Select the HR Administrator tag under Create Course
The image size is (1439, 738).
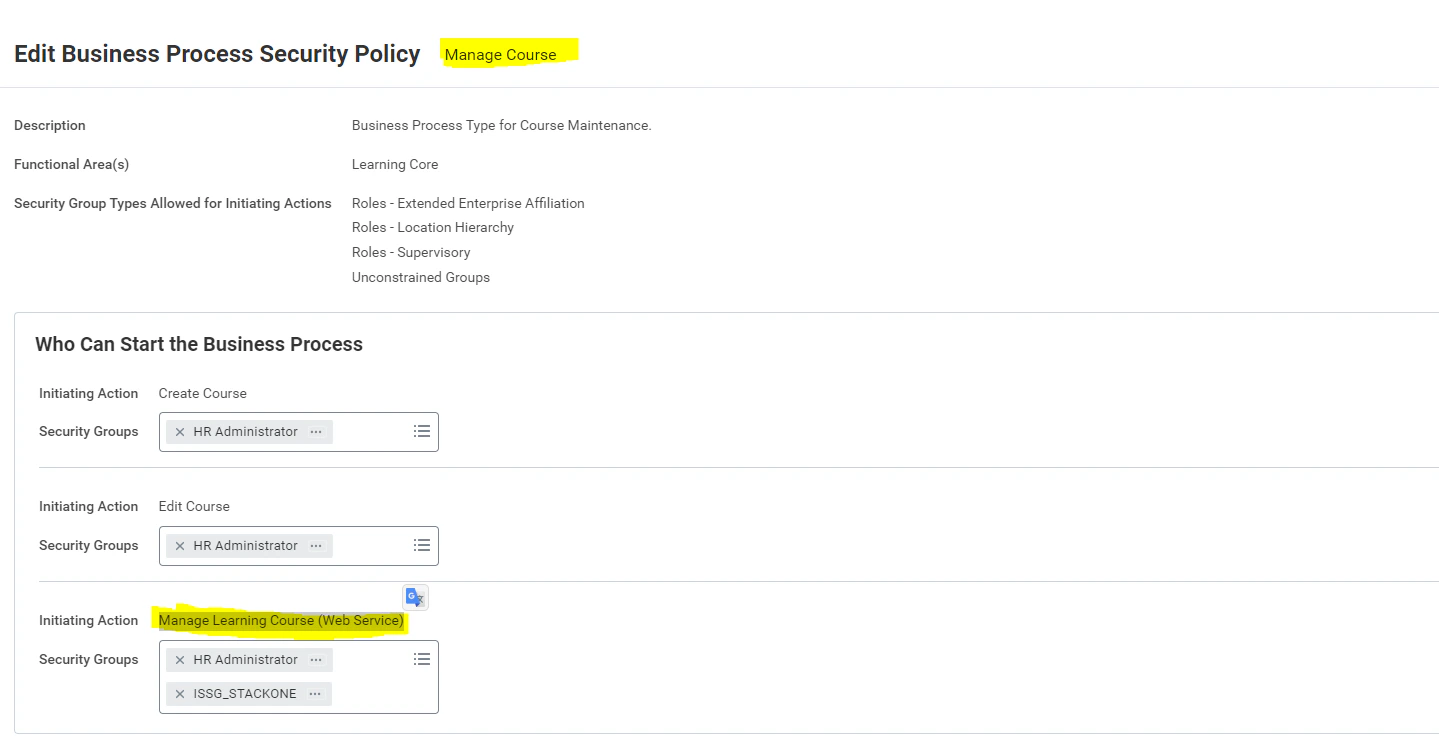(247, 431)
